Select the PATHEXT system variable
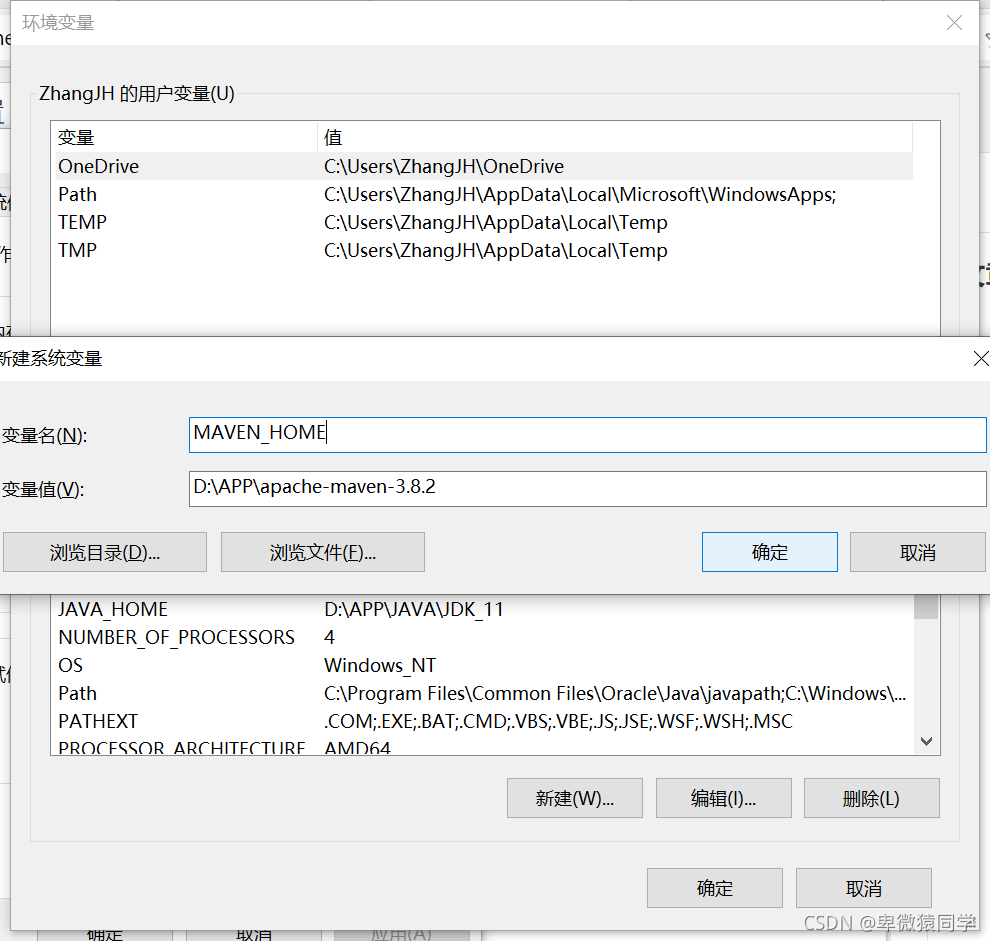Image resolution: width=990 pixels, height=941 pixels. [484, 721]
